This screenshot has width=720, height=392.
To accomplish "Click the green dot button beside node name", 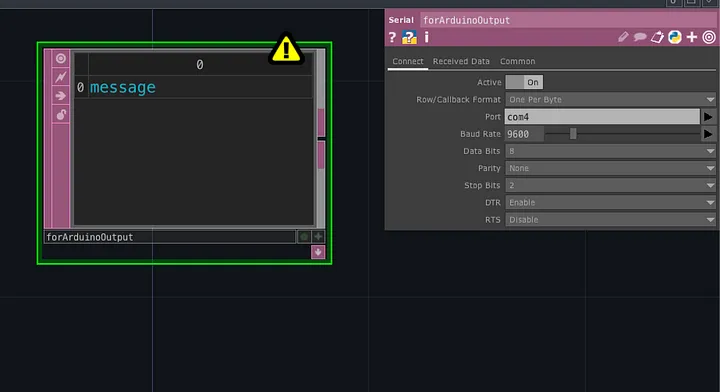I will [x=304, y=237].
